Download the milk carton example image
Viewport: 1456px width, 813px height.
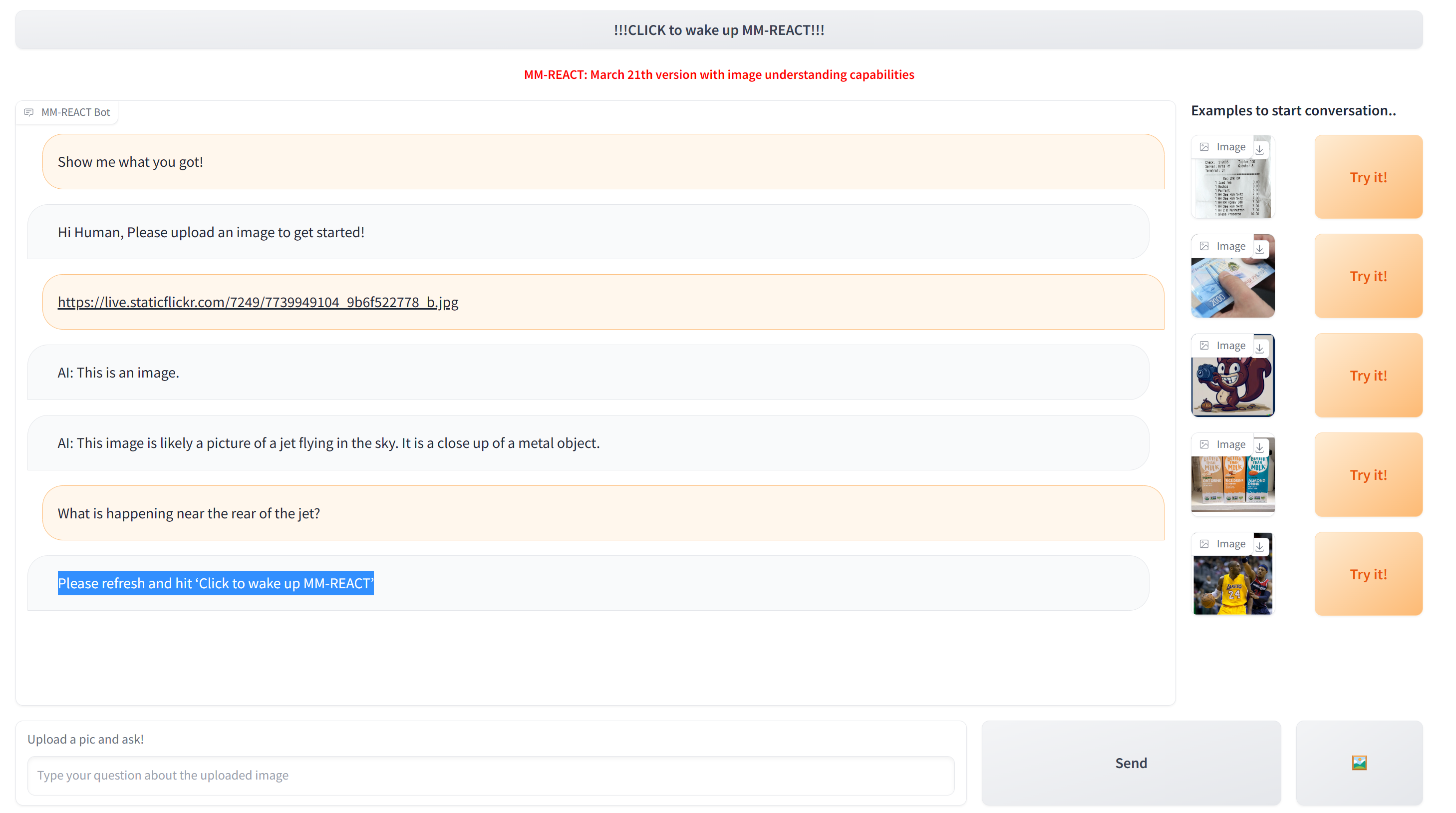[x=1260, y=448]
